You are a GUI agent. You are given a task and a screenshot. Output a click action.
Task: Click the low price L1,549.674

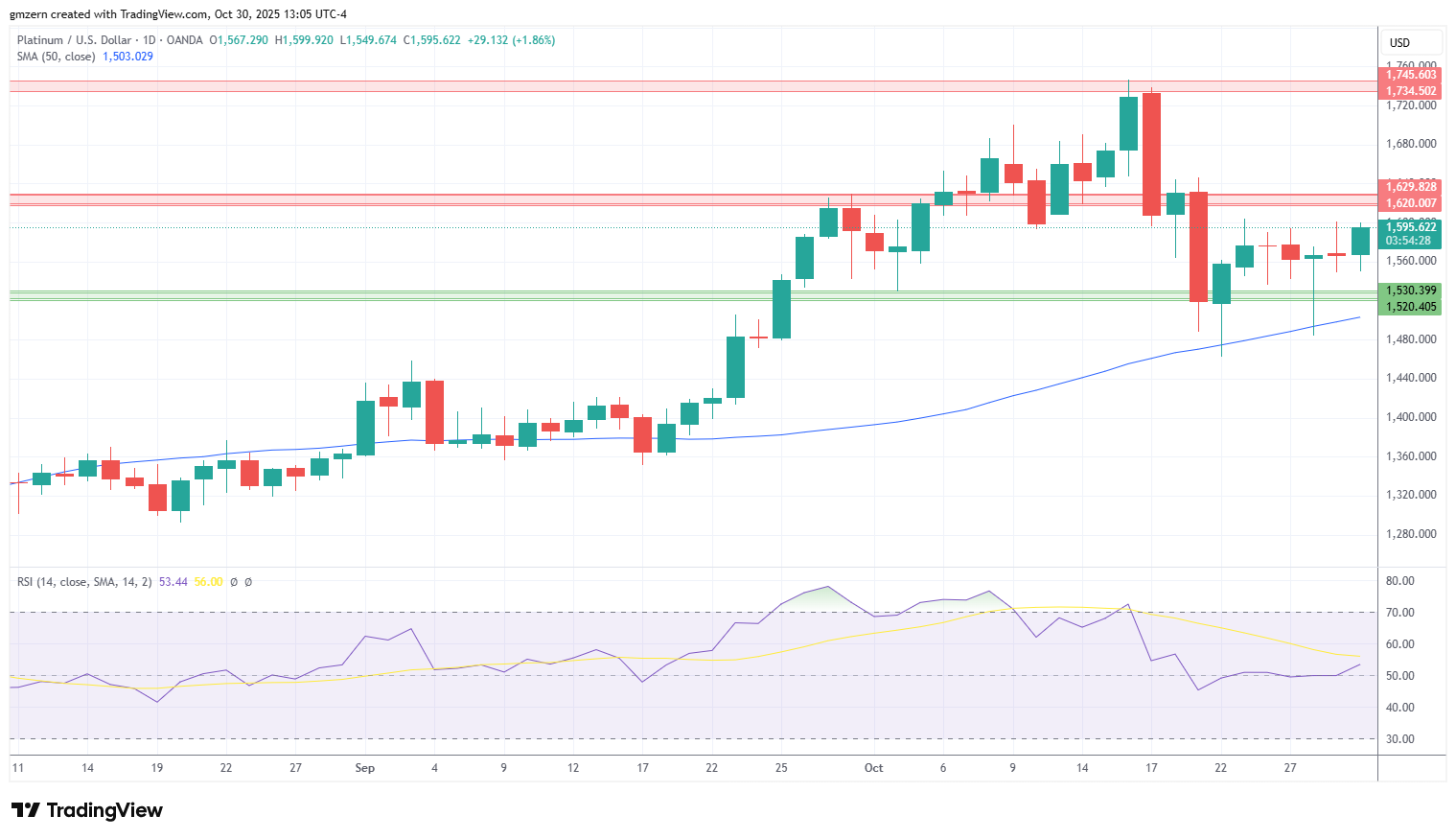pos(368,40)
